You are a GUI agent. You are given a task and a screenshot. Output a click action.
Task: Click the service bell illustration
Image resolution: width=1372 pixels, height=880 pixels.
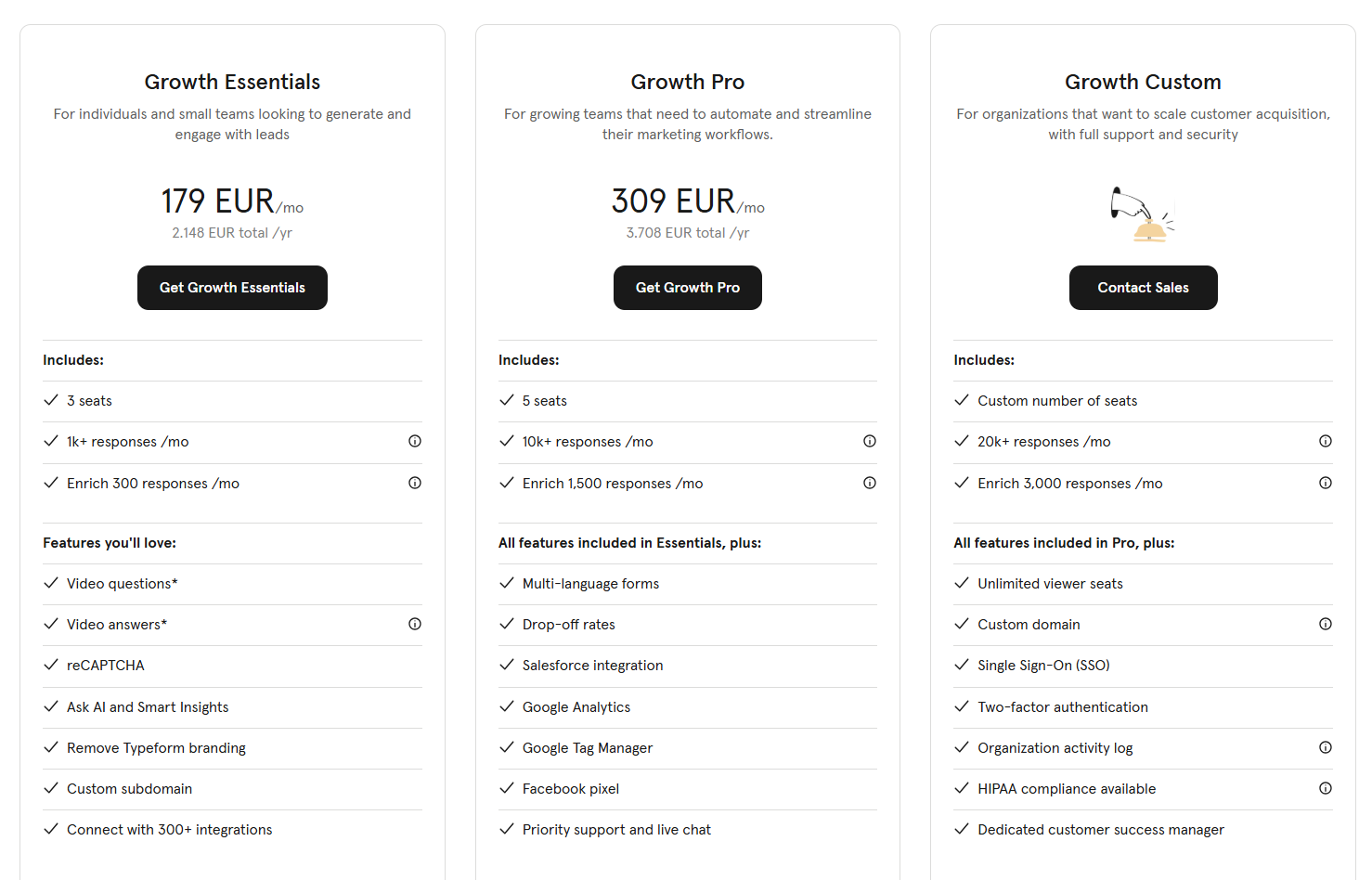1144,214
